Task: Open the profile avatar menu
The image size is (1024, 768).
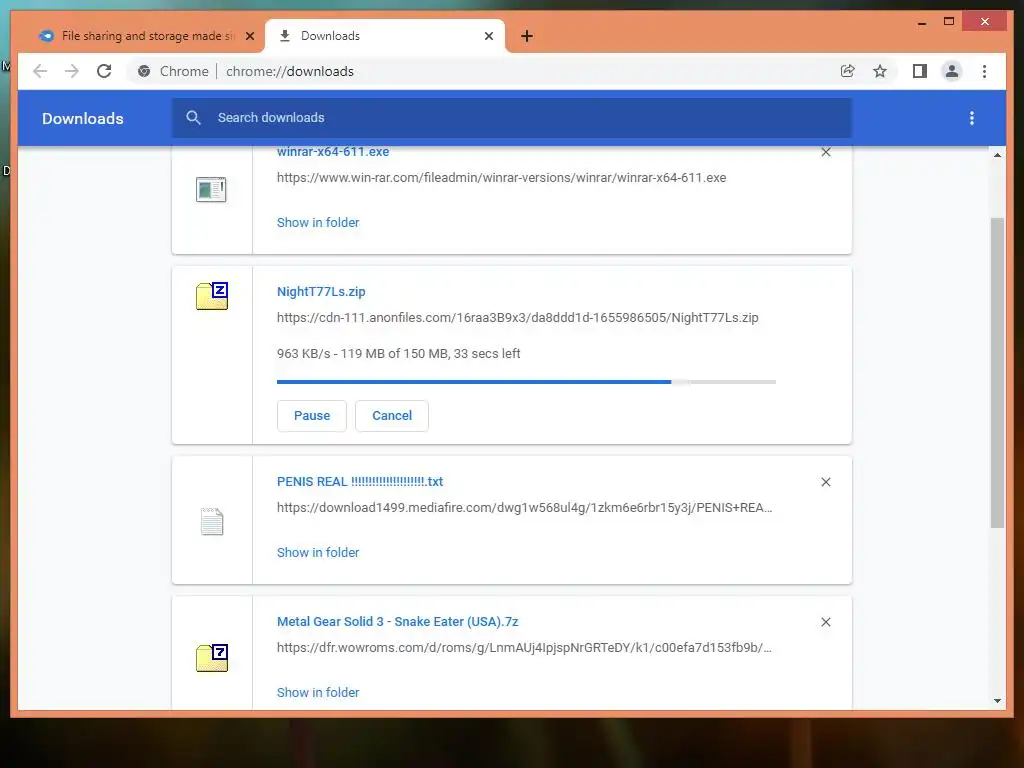Action: point(952,71)
